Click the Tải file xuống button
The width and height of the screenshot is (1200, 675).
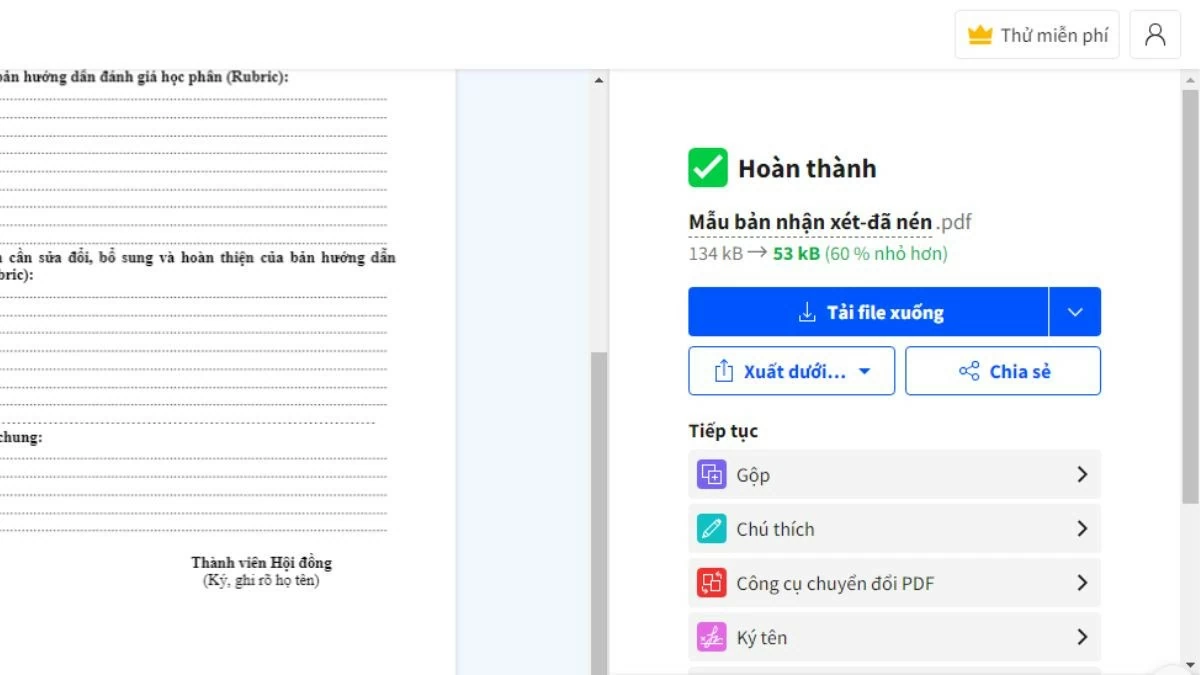point(870,311)
